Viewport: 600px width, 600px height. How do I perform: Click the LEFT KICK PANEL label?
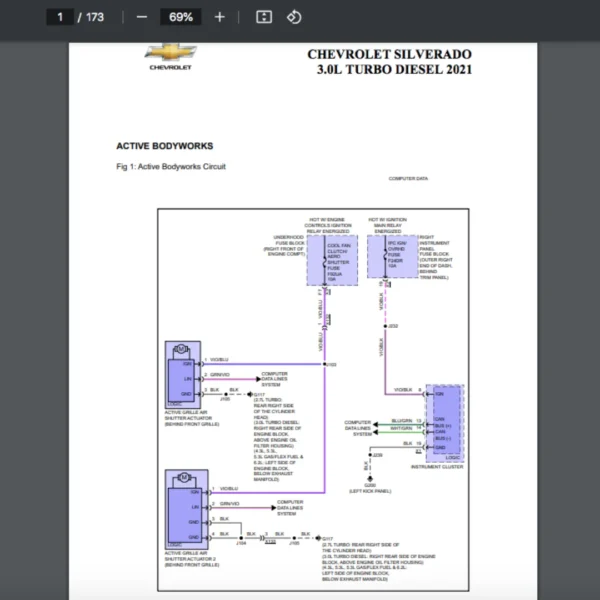click(369, 491)
